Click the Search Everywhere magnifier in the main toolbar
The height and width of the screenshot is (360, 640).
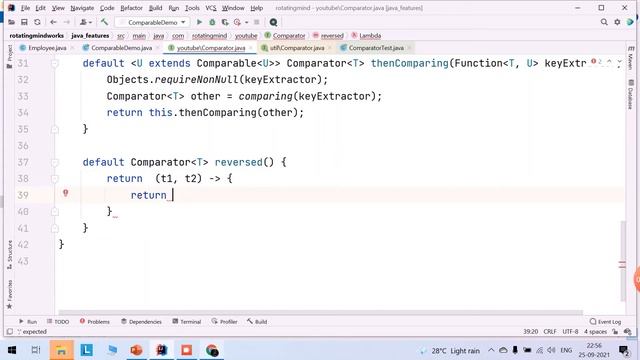point(273,22)
